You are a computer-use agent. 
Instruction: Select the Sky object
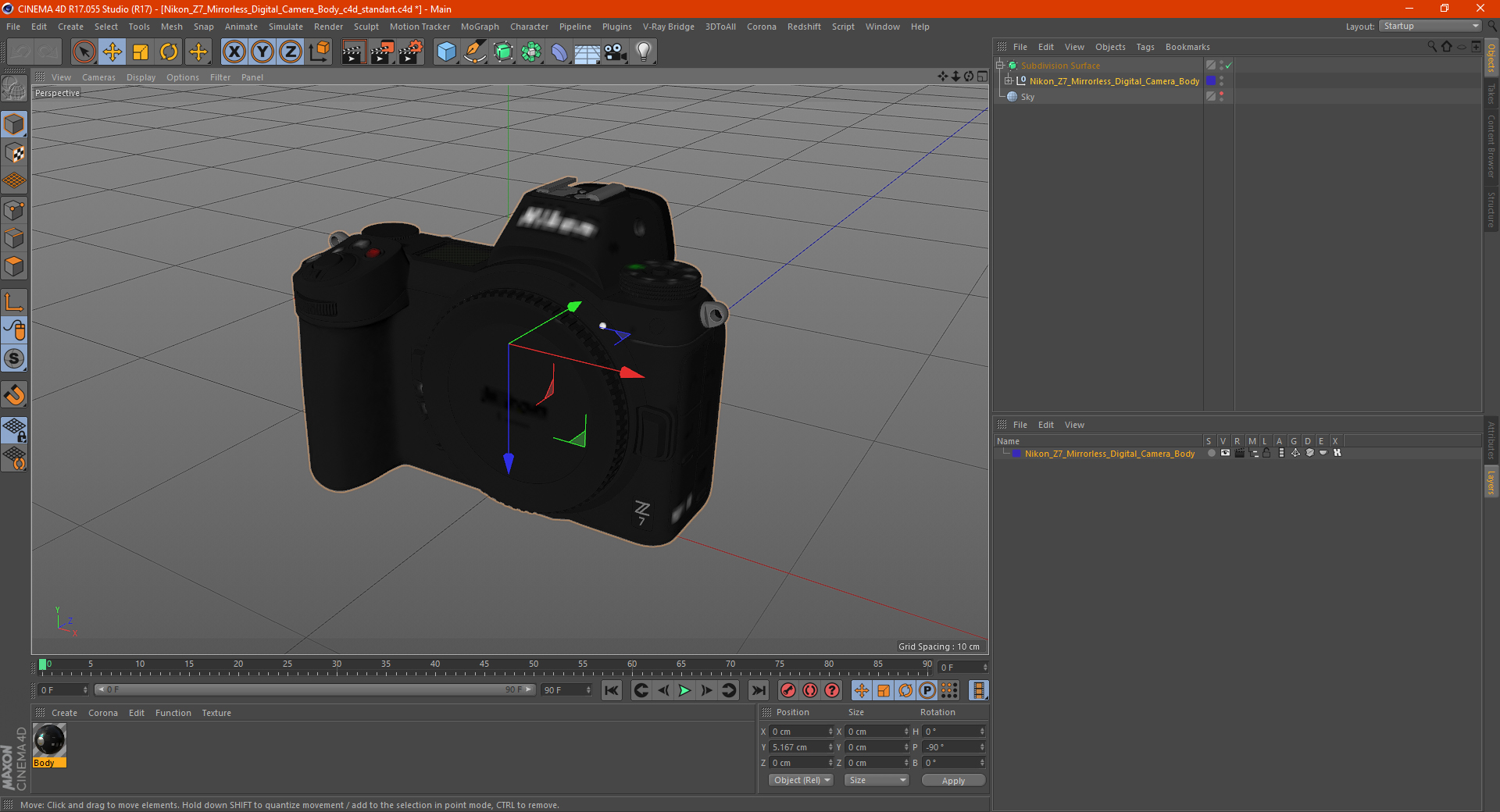pyautogui.click(x=1027, y=97)
